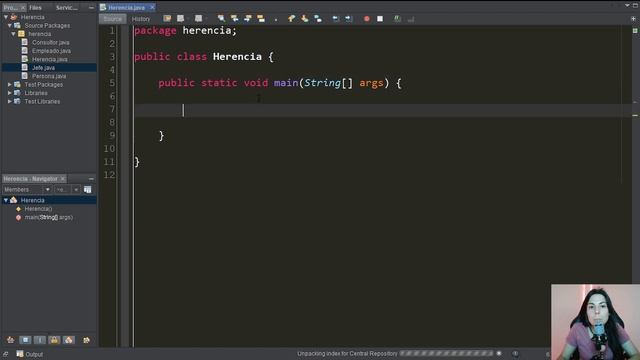This screenshot has height=360, width=640.
Task: Select the Herencia.java editor tab
Action: (126, 7)
